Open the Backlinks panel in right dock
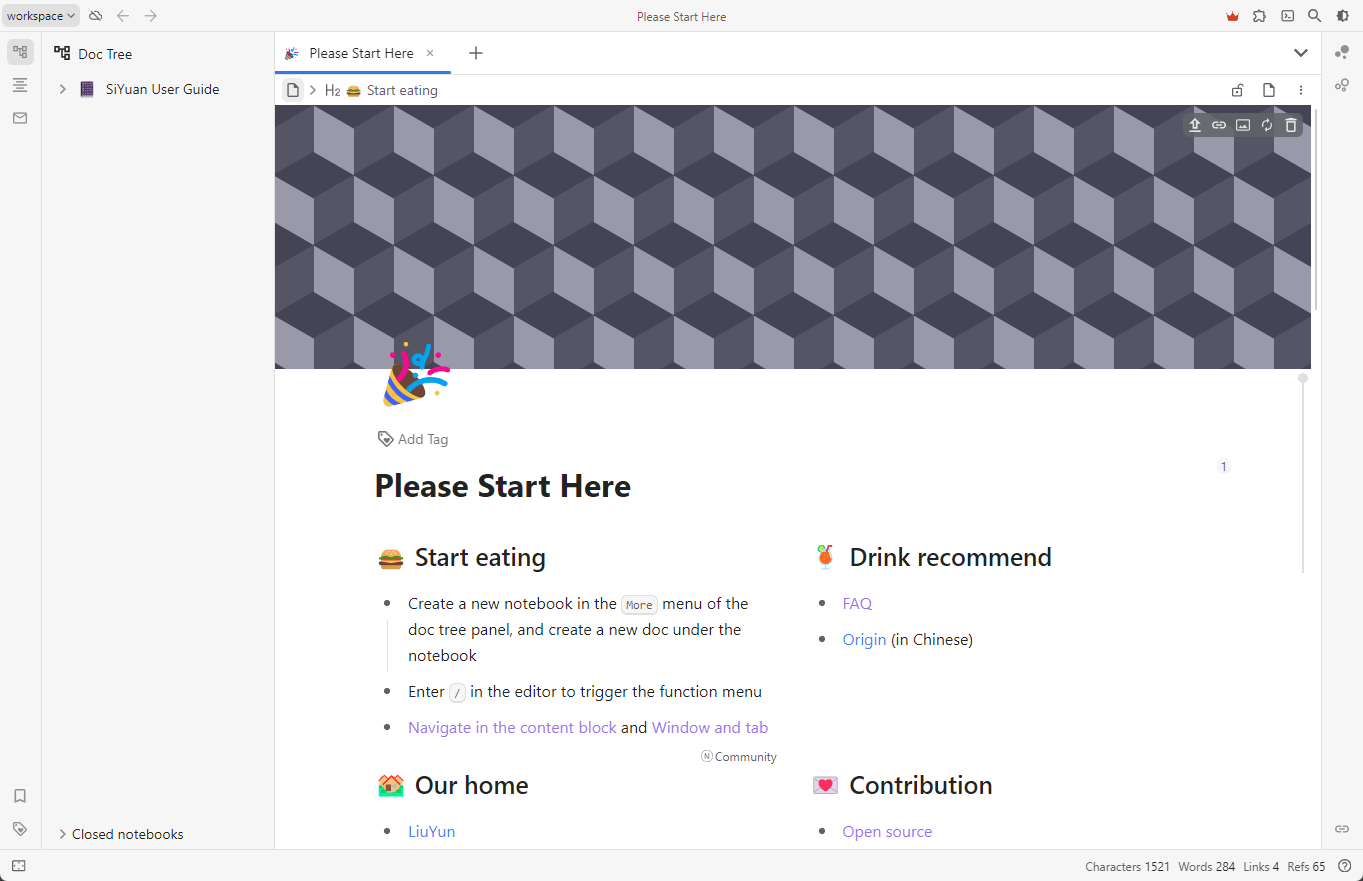This screenshot has height=881, width=1363. coord(1342,829)
